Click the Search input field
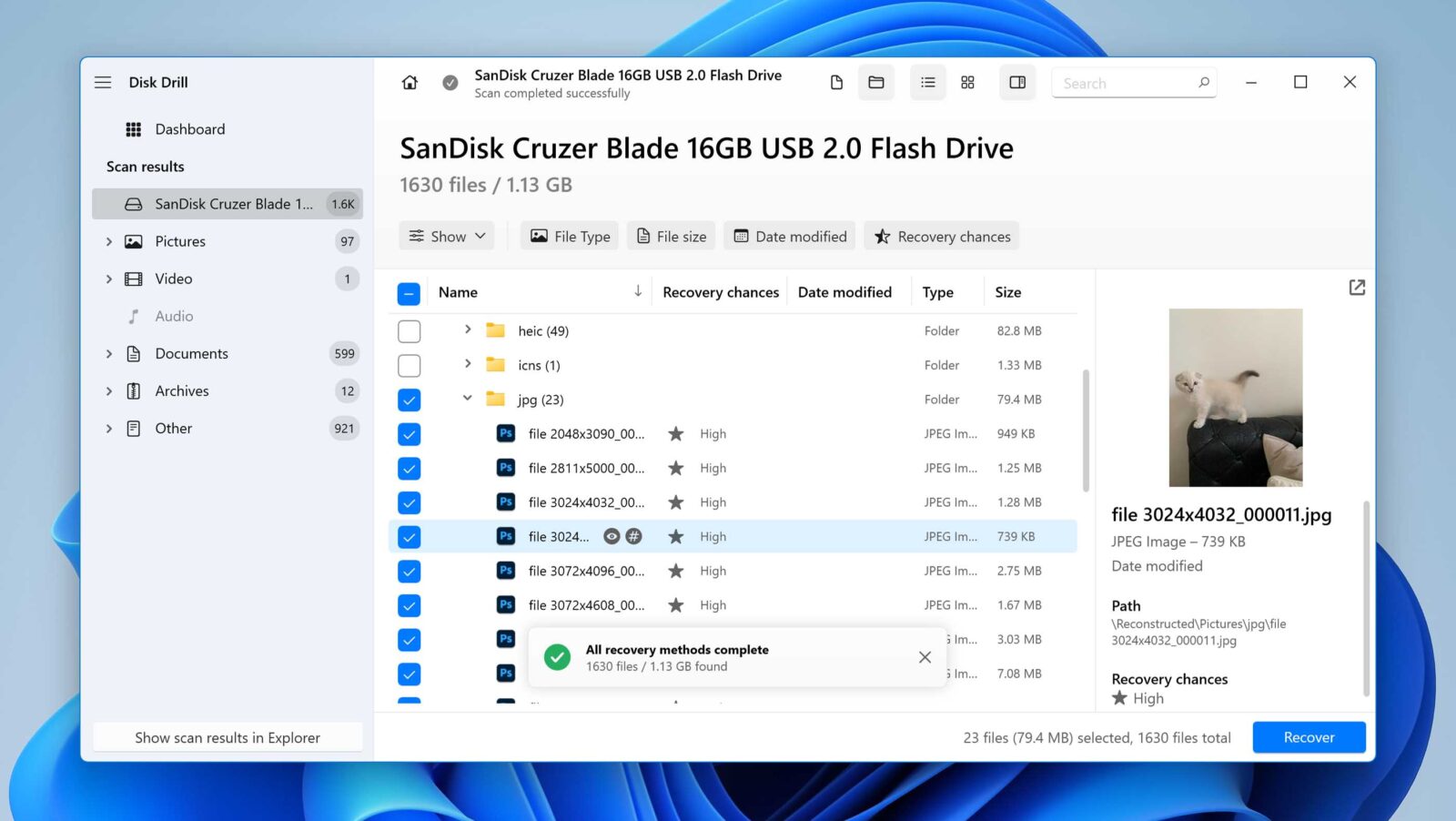Image resolution: width=1456 pixels, height=821 pixels. tap(1133, 82)
